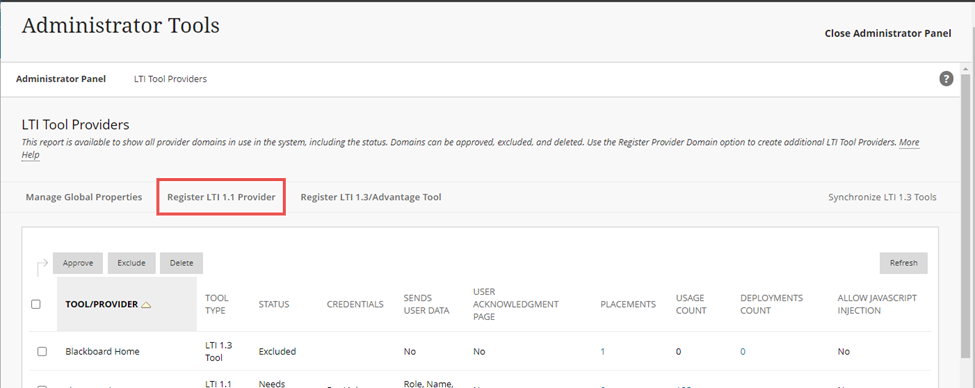Screen dimensions: 975x388
Task: Open deployments count 0 for Blackboard Home
Action: pos(742,351)
